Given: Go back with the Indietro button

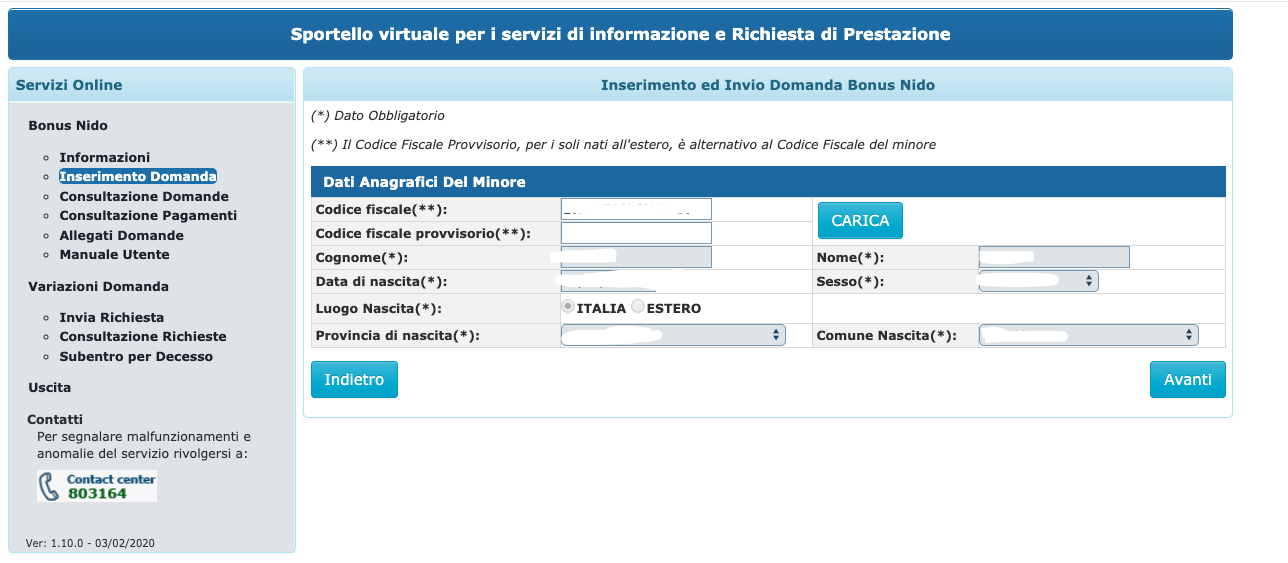Looking at the screenshot, I should tap(354, 379).
